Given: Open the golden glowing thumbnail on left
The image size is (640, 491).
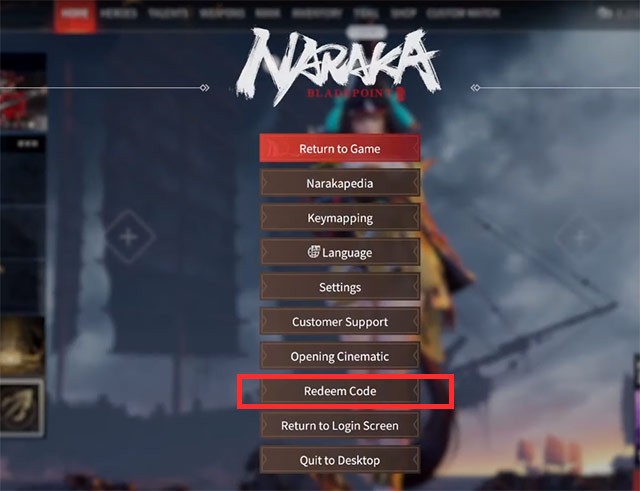Looking at the screenshot, I should [22, 346].
